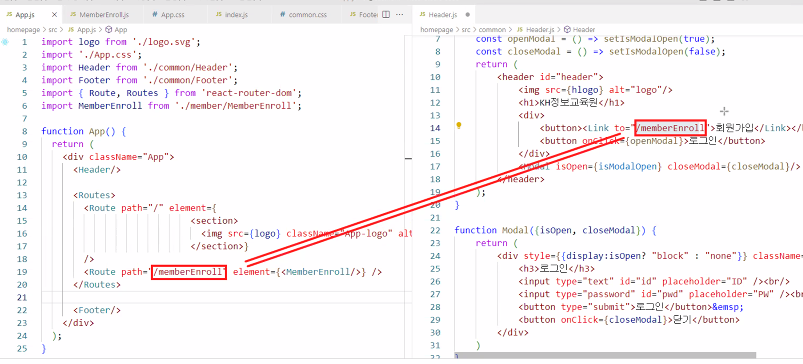Click line number 14 in Header.js gutter
Screen dimensions: 803x364
(x=435, y=128)
